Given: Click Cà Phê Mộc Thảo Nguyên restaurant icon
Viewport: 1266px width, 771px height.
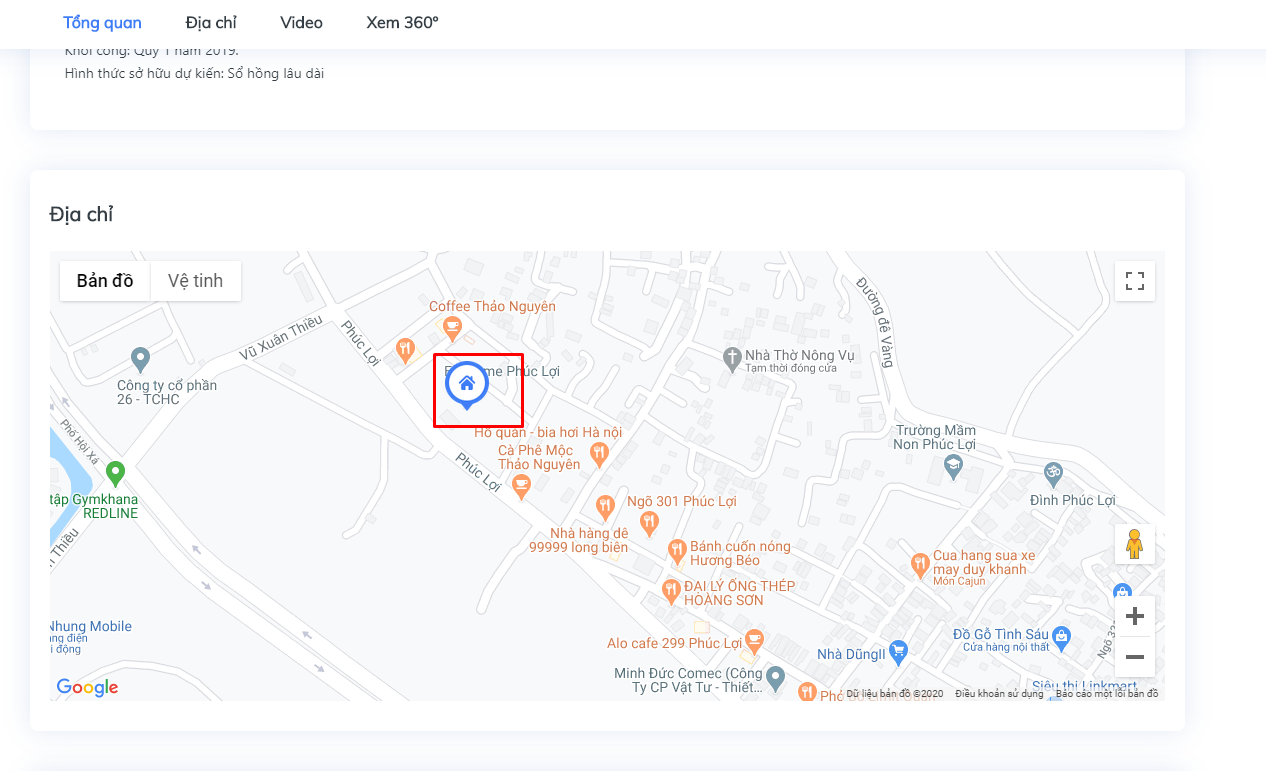Looking at the screenshot, I should click(x=599, y=455).
